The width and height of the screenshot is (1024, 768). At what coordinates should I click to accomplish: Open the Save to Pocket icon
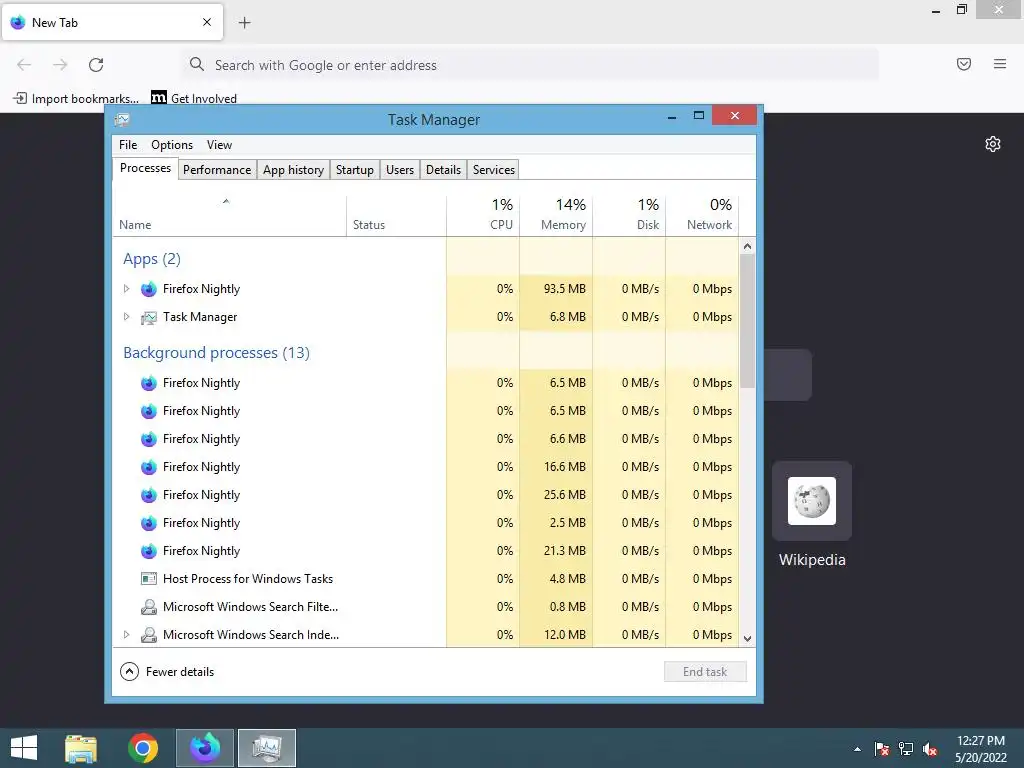[964, 64]
